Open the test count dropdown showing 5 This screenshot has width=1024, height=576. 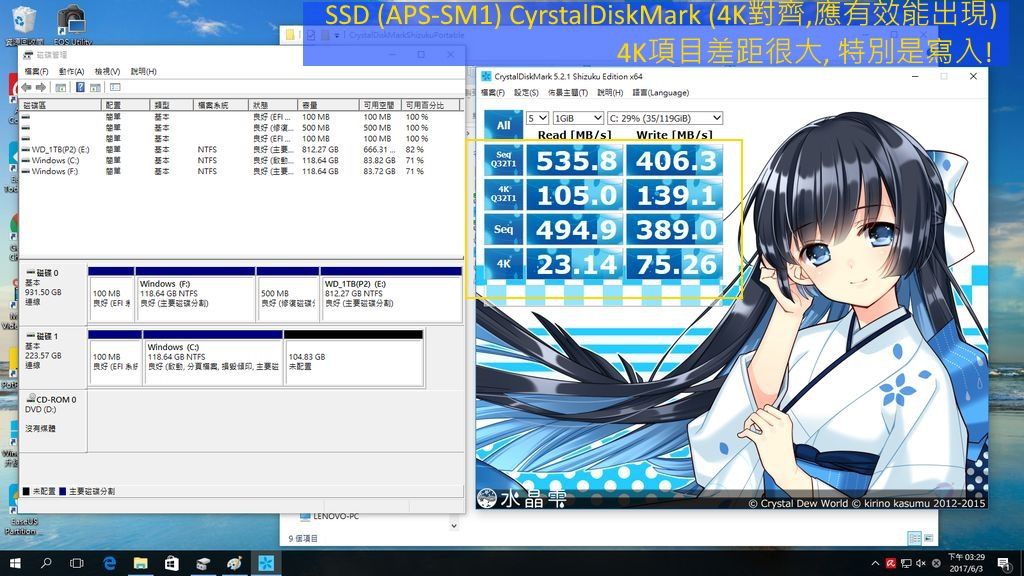point(537,118)
